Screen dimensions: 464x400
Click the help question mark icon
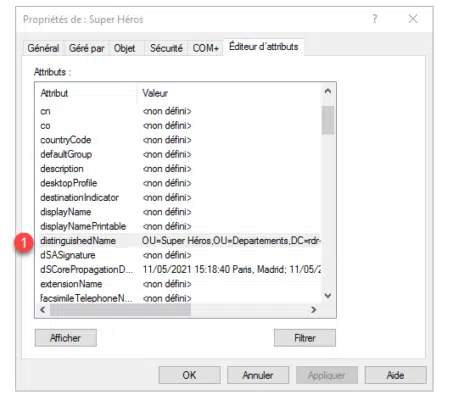[375, 19]
